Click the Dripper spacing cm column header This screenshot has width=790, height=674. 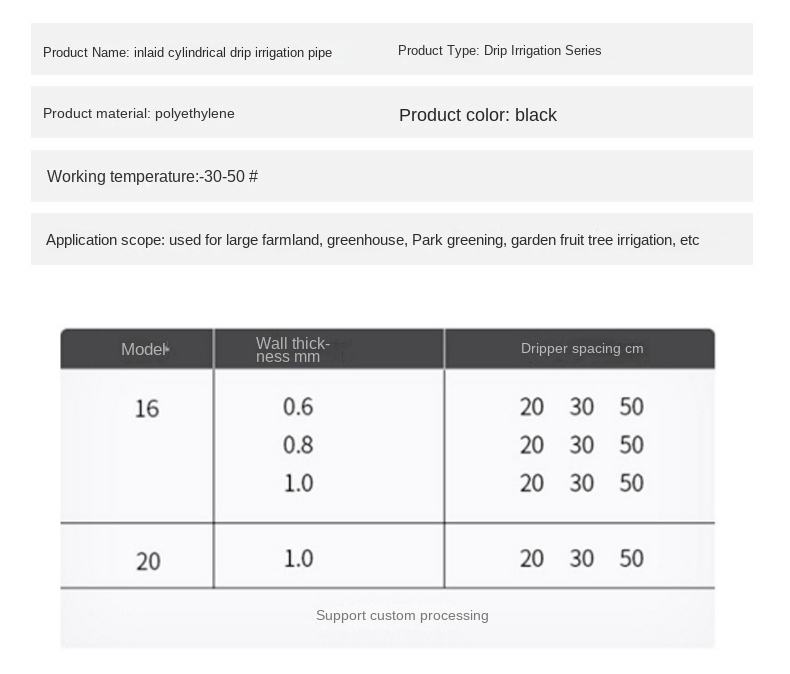point(582,349)
